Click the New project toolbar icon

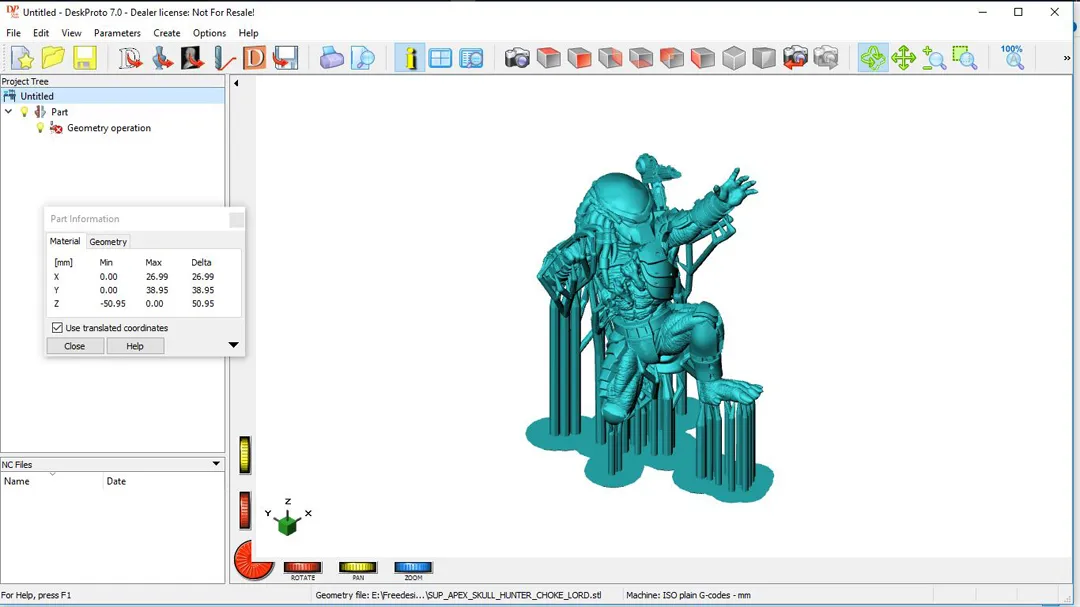click(x=22, y=58)
